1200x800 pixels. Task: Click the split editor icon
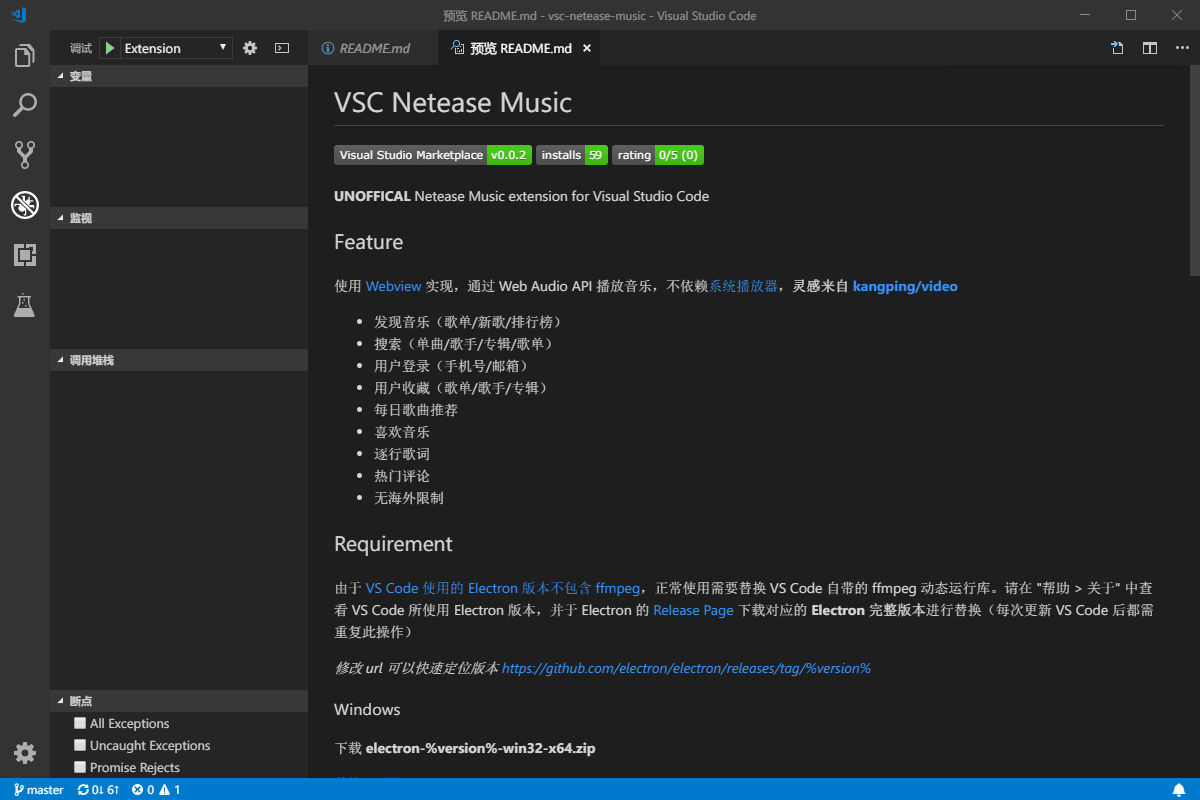point(1149,47)
